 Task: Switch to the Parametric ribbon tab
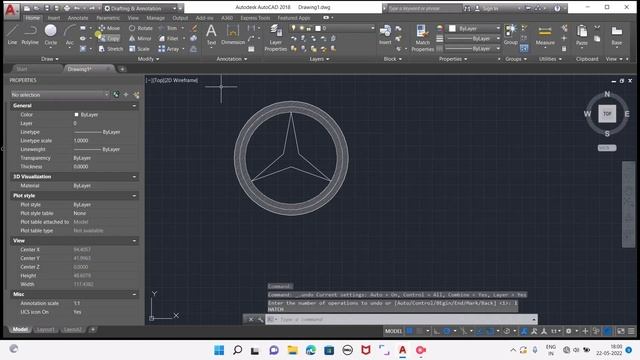(108, 18)
